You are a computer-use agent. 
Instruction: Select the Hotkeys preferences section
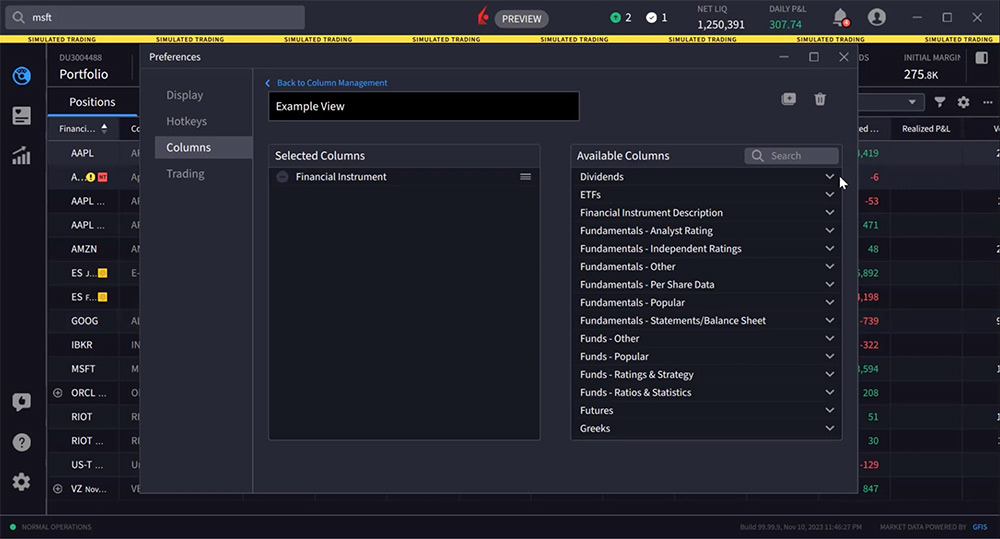point(186,121)
